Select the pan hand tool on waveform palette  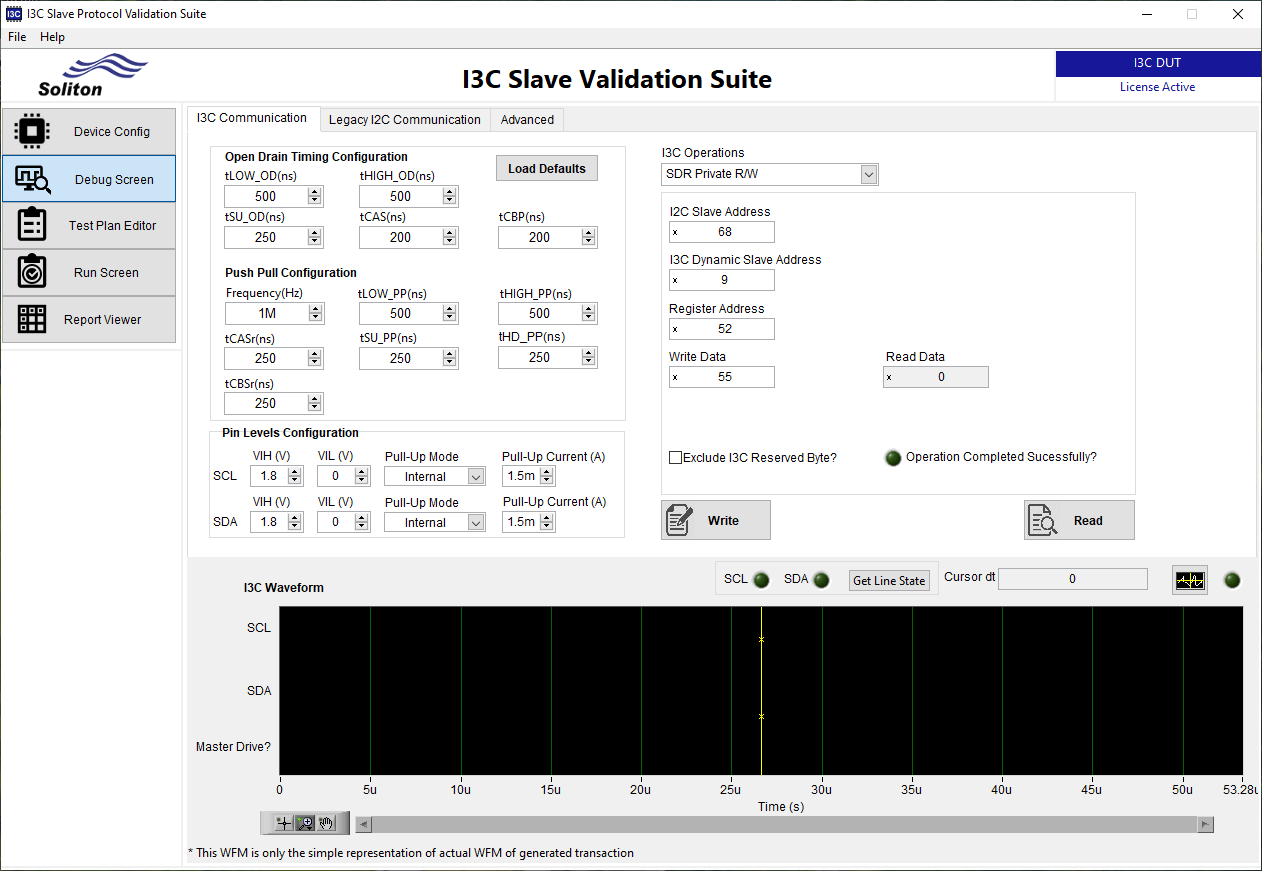tap(328, 823)
